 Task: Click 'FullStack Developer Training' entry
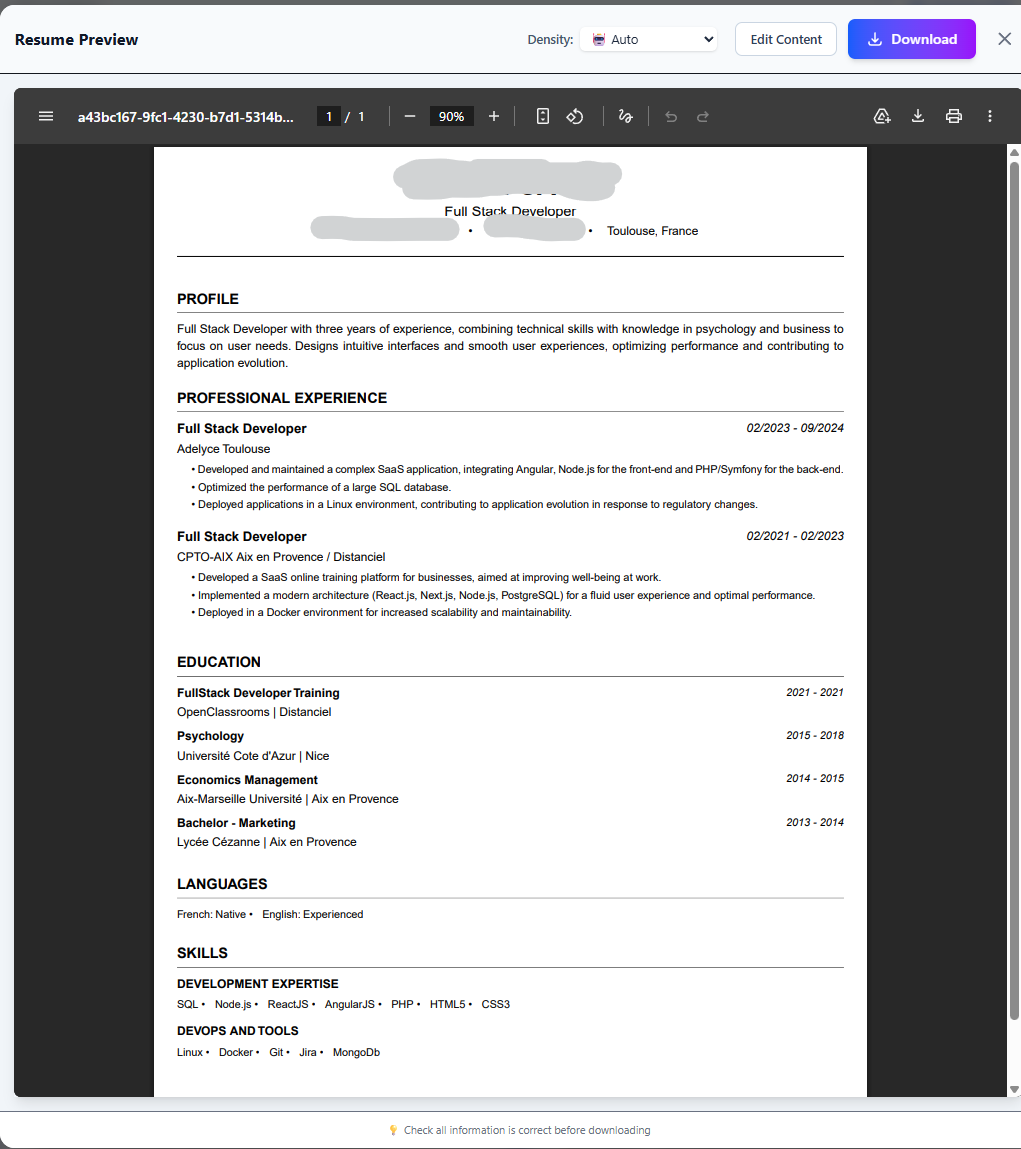(258, 692)
